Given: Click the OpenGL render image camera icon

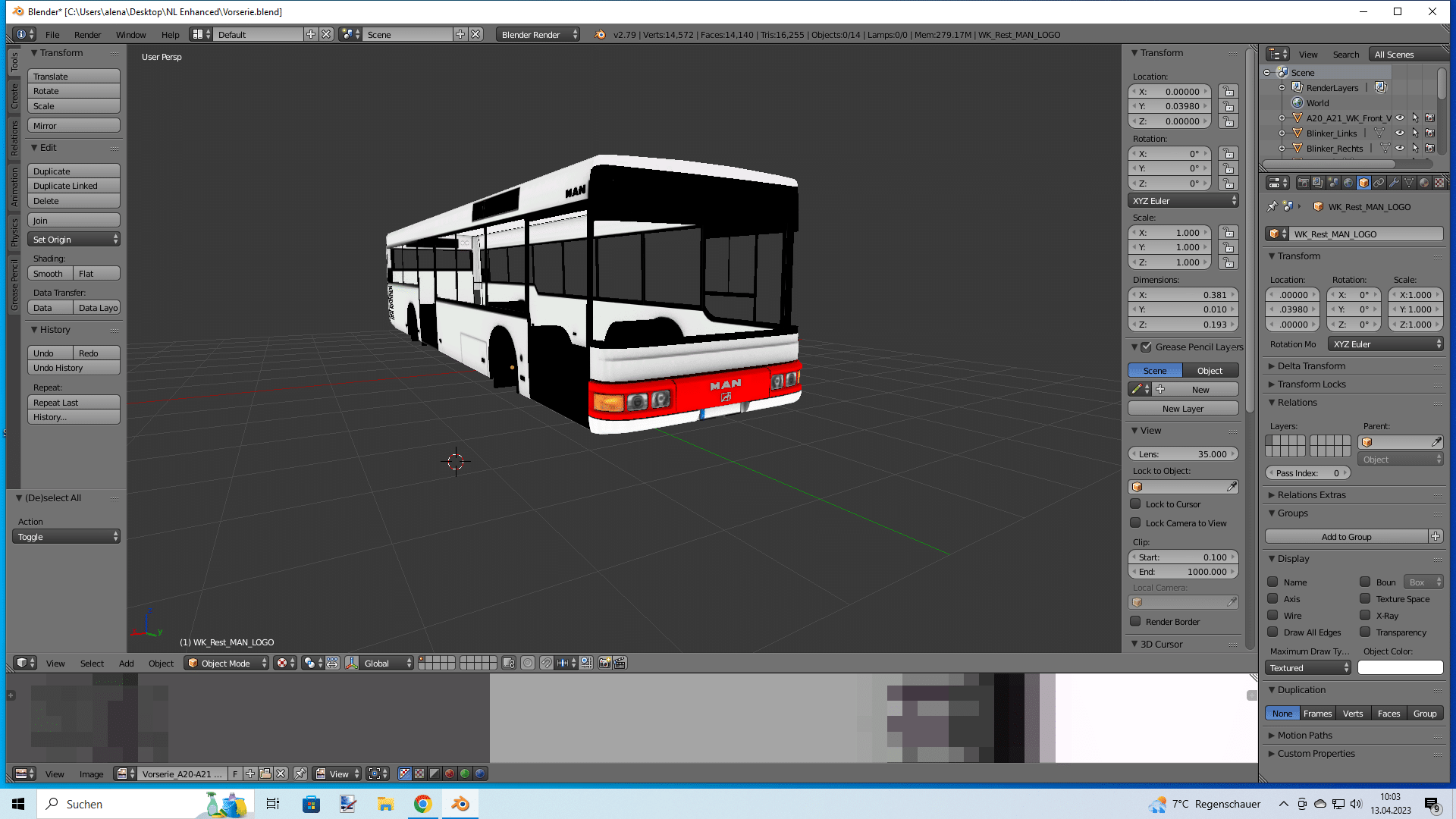Looking at the screenshot, I should (x=604, y=663).
